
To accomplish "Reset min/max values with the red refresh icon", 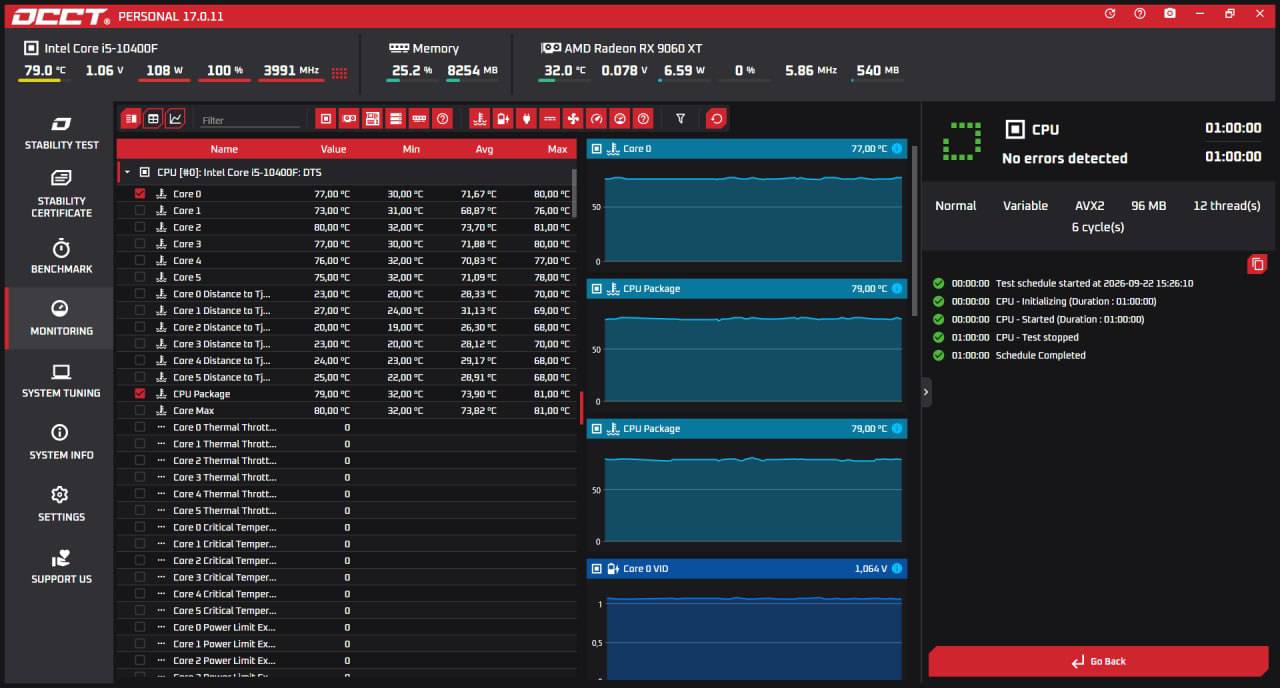I will [x=716, y=119].
